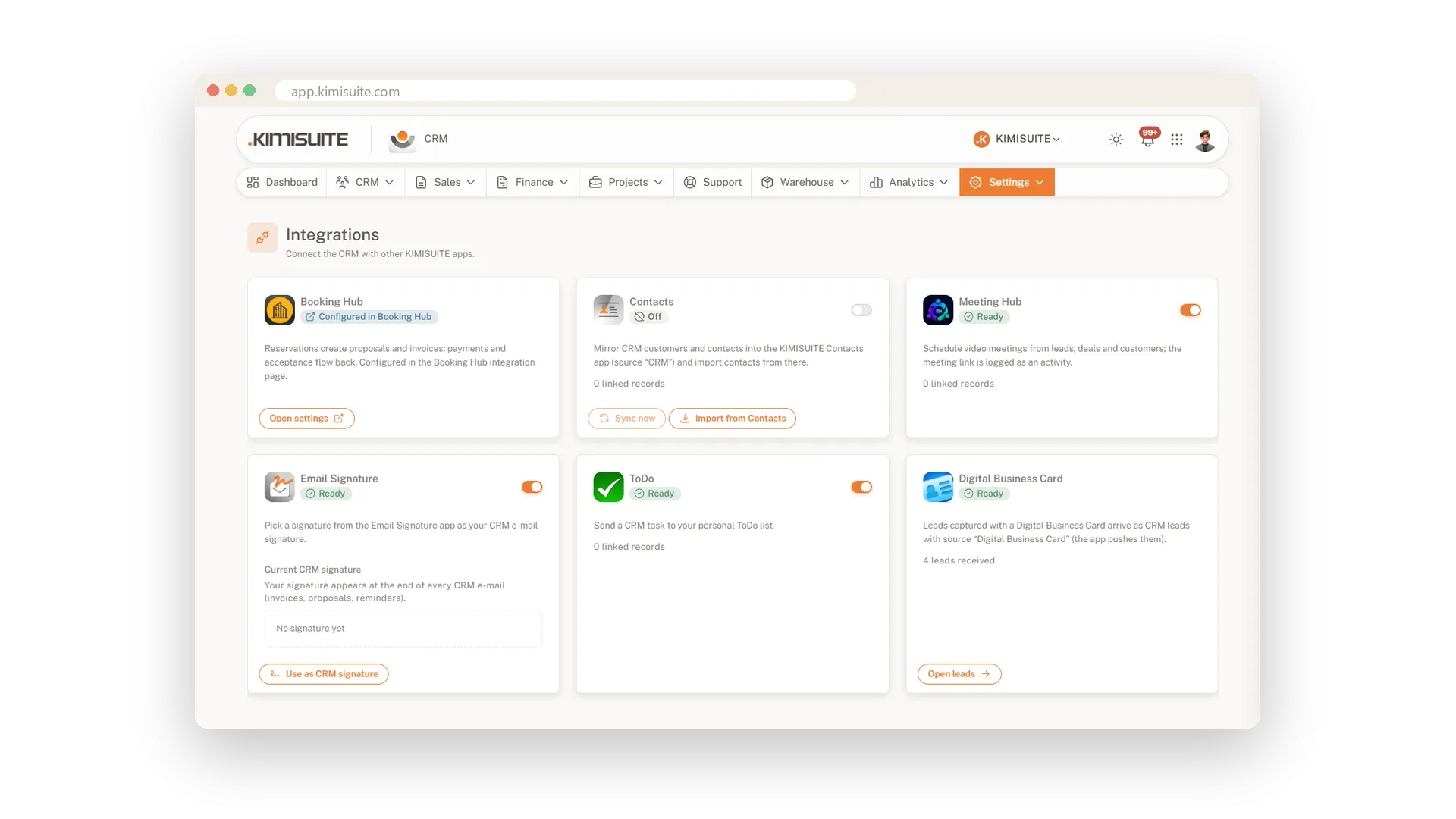Click the Open leads button

pos(959,674)
